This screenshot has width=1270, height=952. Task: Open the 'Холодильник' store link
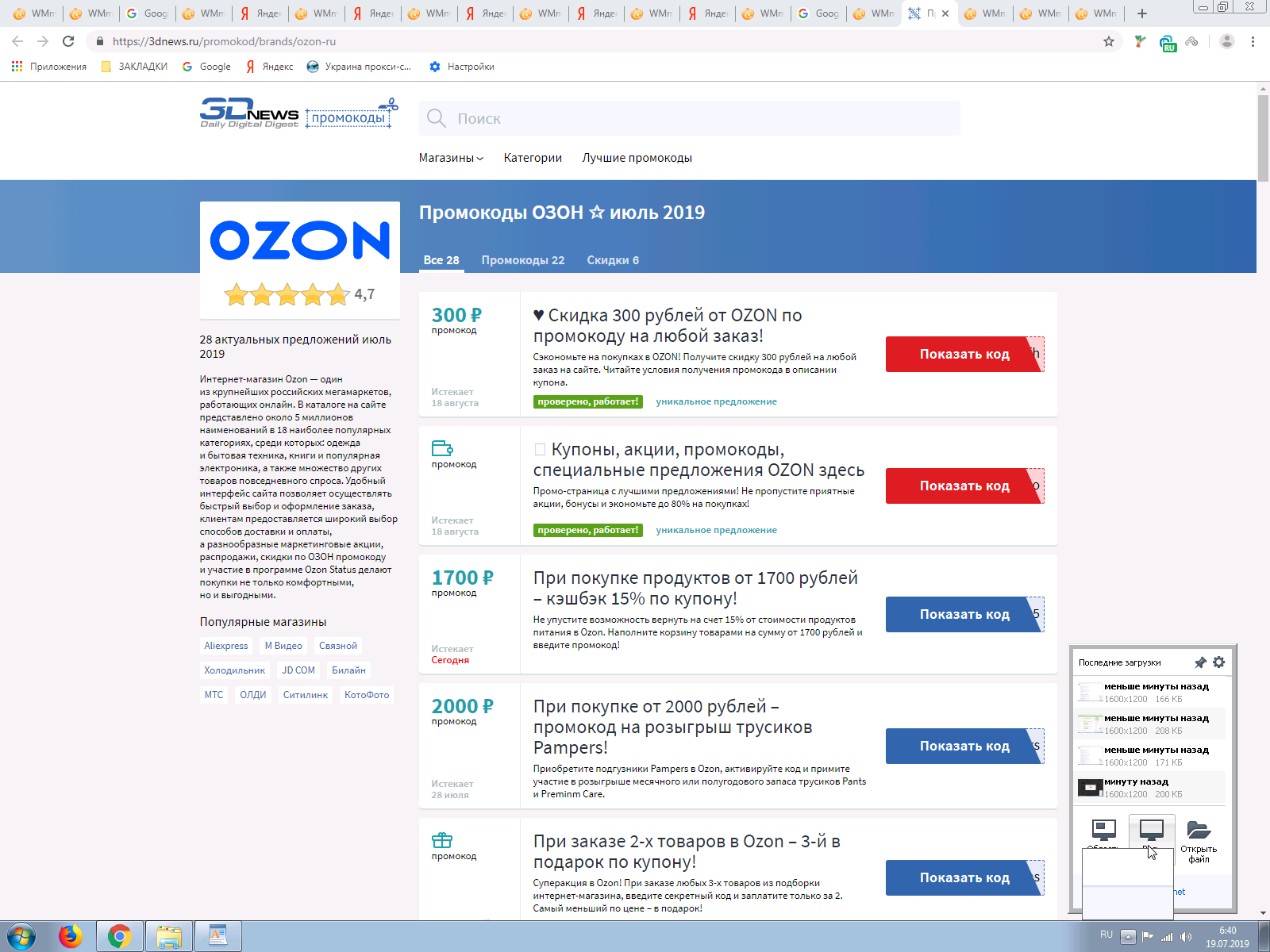(x=235, y=670)
